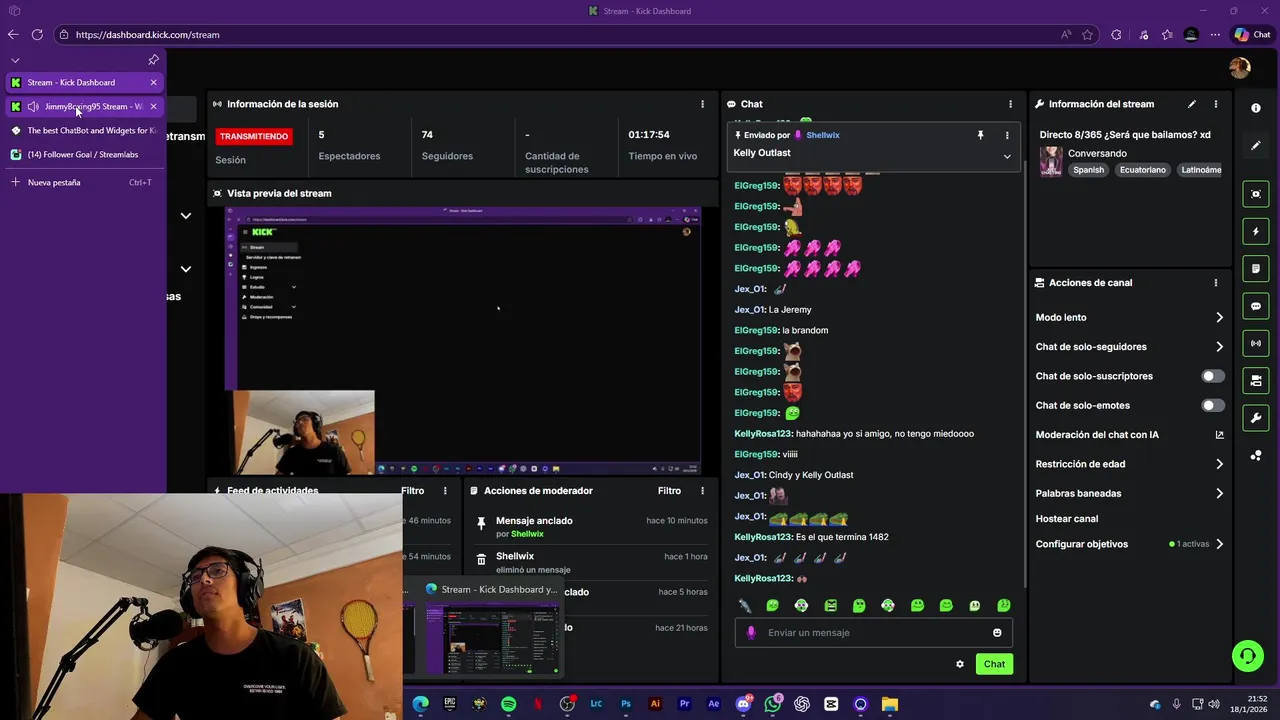
Task: Open Filtro in Feed de actividades
Action: coord(413,491)
